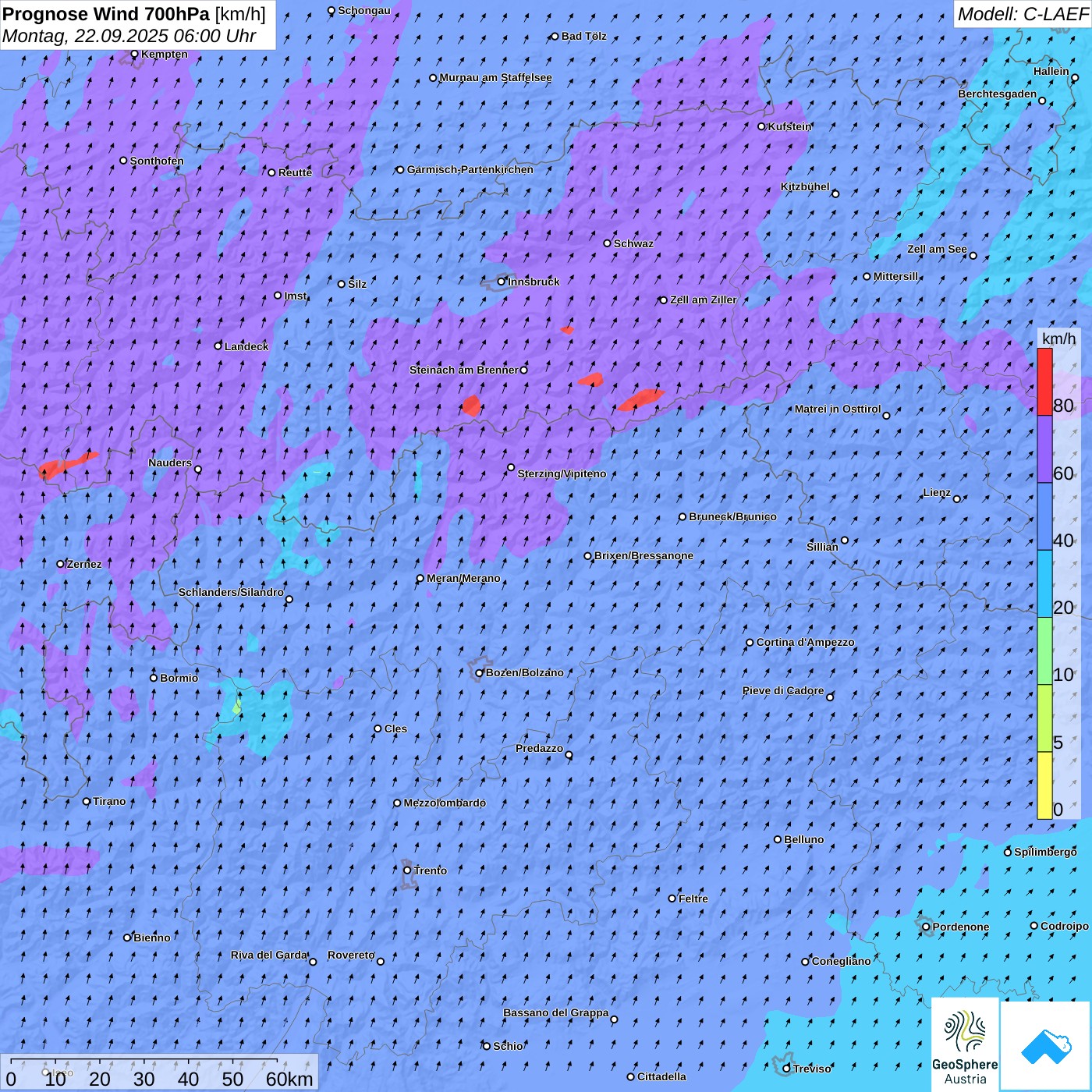
Task: Click the "Innsbruck" city label
Action: [x=534, y=282]
